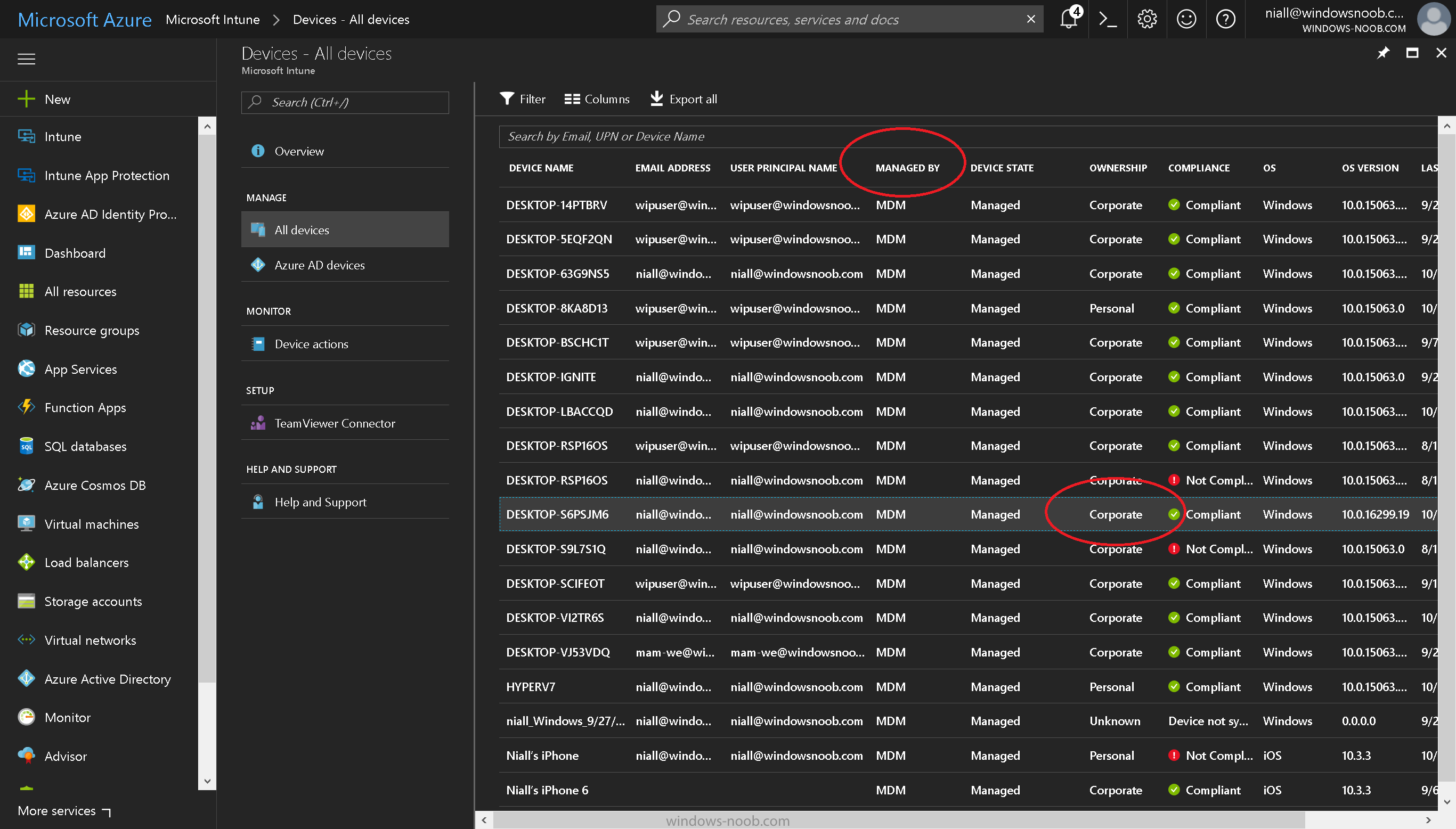Open the help question mark icon

(x=1225, y=19)
